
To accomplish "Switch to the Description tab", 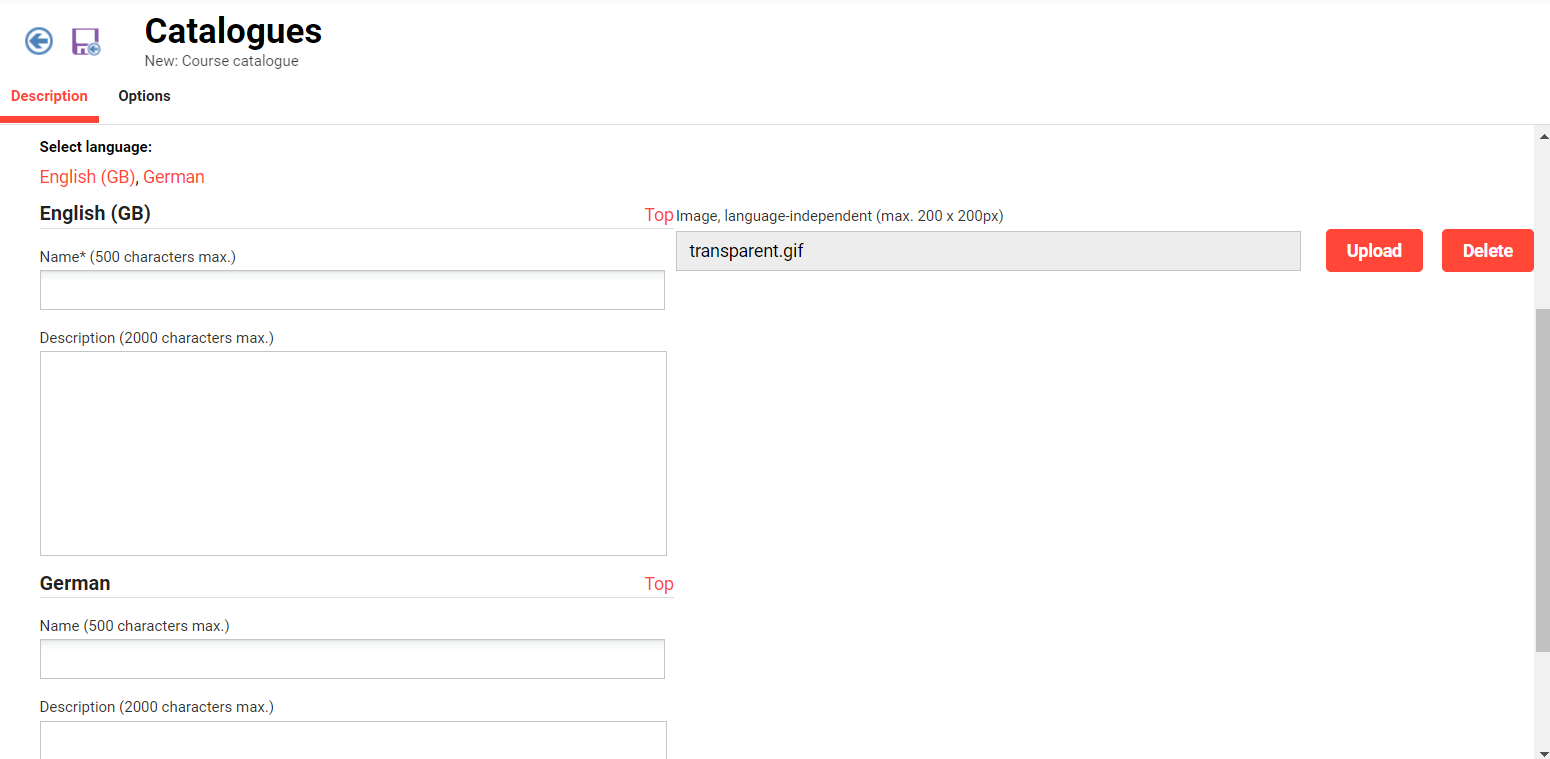I will click(49, 96).
